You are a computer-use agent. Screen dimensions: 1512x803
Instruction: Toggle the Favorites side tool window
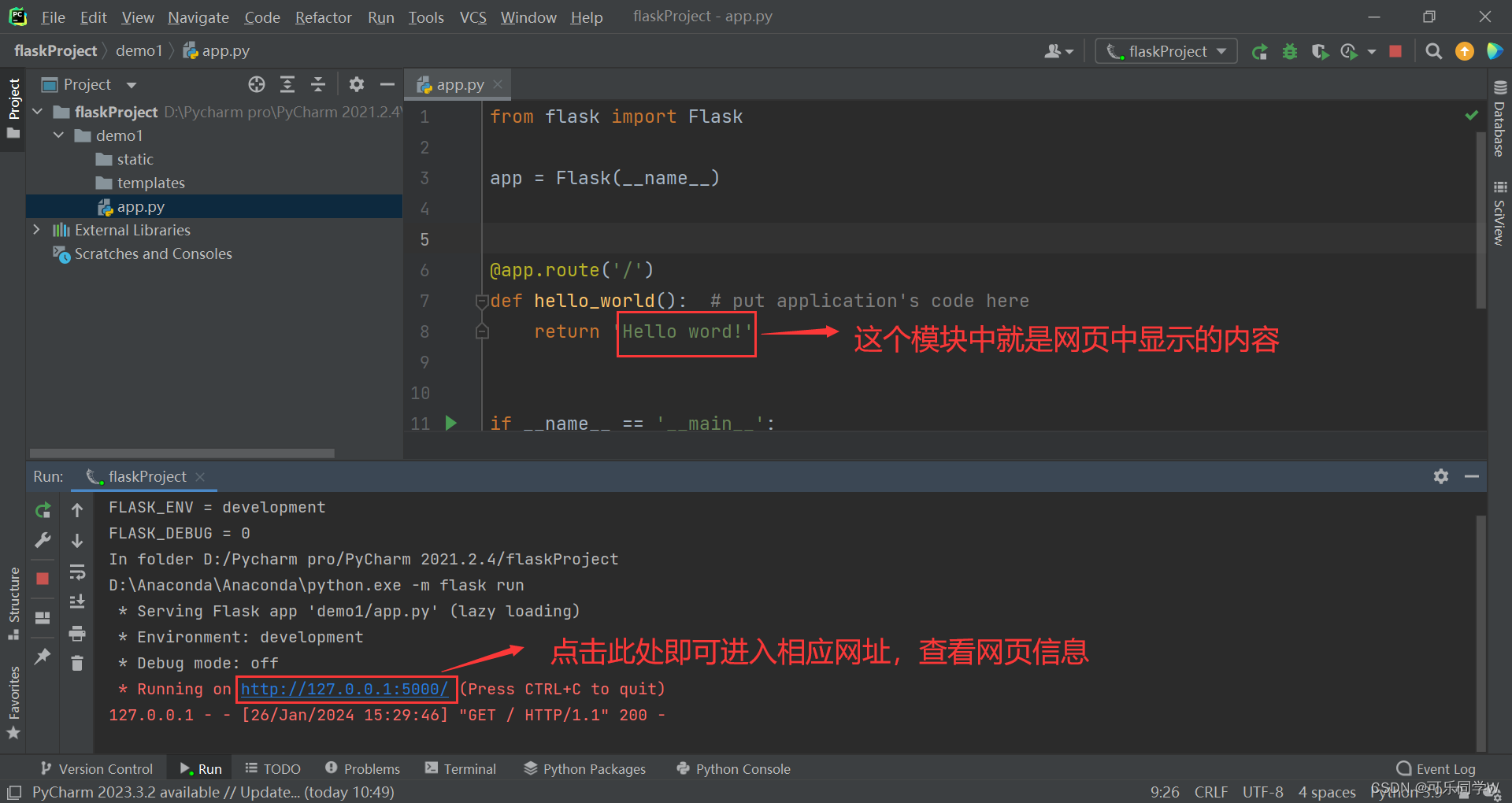pos(13,702)
